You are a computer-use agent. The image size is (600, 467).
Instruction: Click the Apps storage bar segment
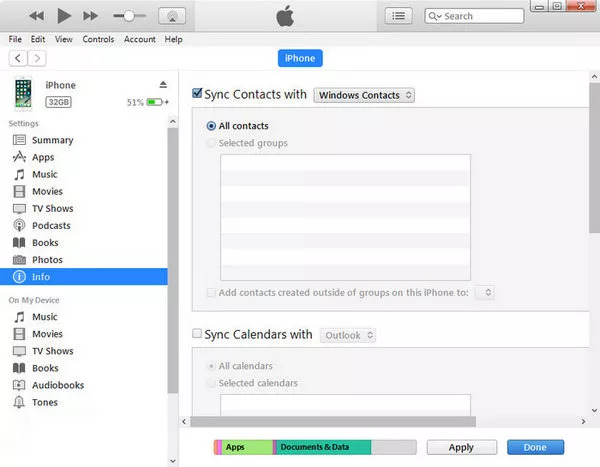click(247, 447)
